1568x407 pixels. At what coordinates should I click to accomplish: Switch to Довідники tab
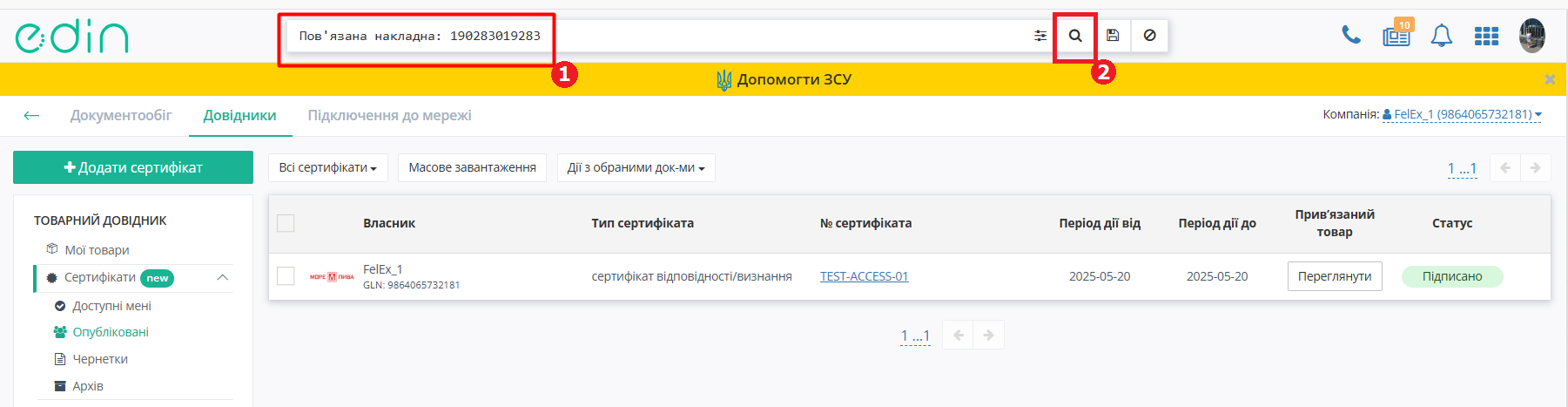coord(240,115)
